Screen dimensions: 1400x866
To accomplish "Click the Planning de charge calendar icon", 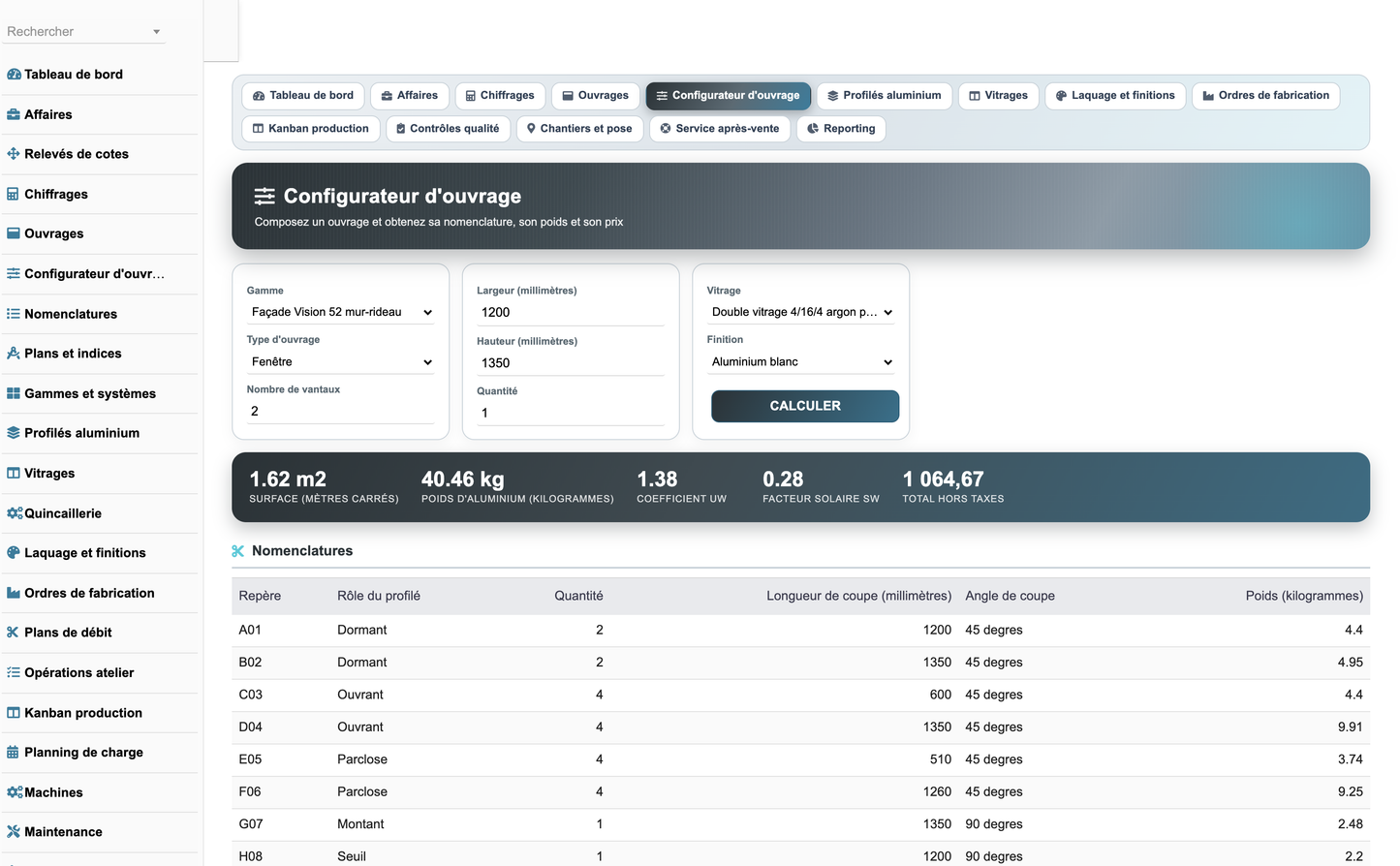I will (x=14, y=753).
